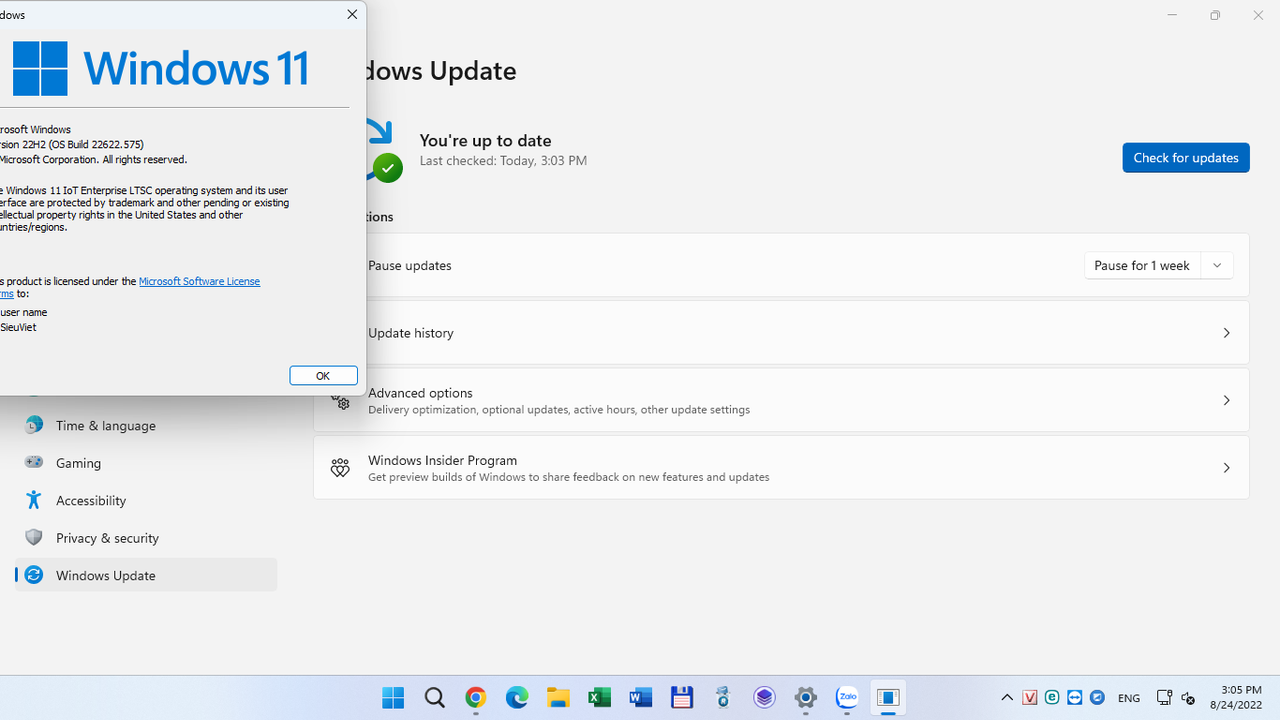Click the You're up to date heading
This screenshot has height=720, width=1280.
pyautogui.click(x=486, y=141)
